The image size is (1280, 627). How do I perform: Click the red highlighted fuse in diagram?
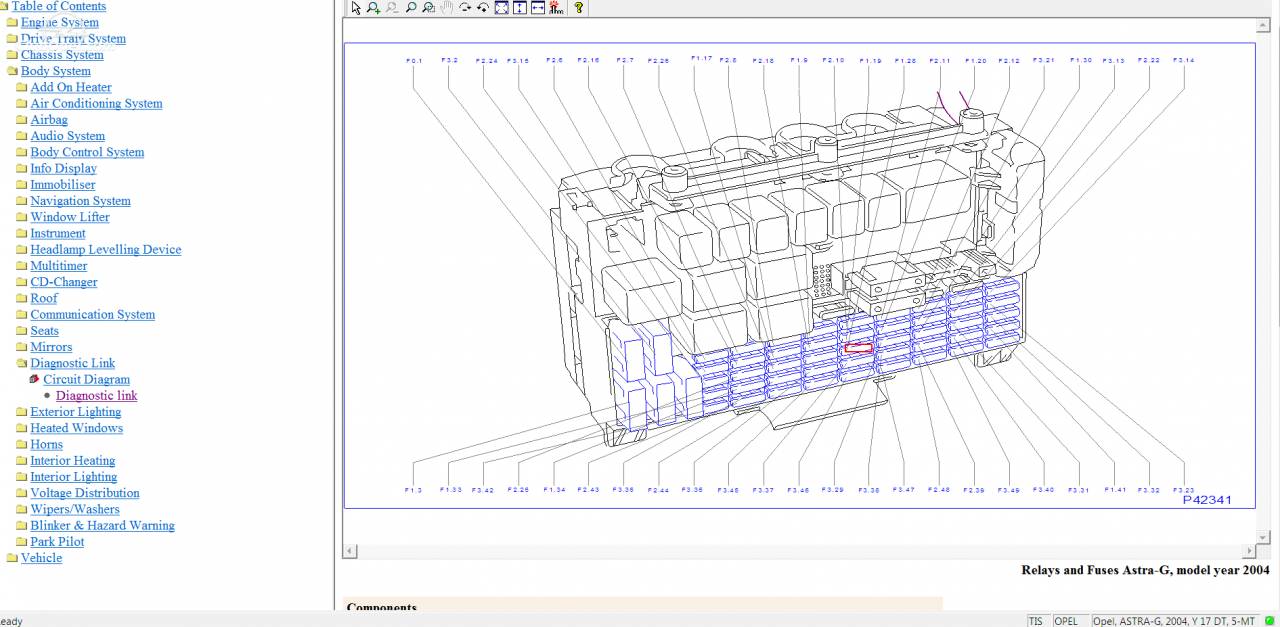[858, 348]
